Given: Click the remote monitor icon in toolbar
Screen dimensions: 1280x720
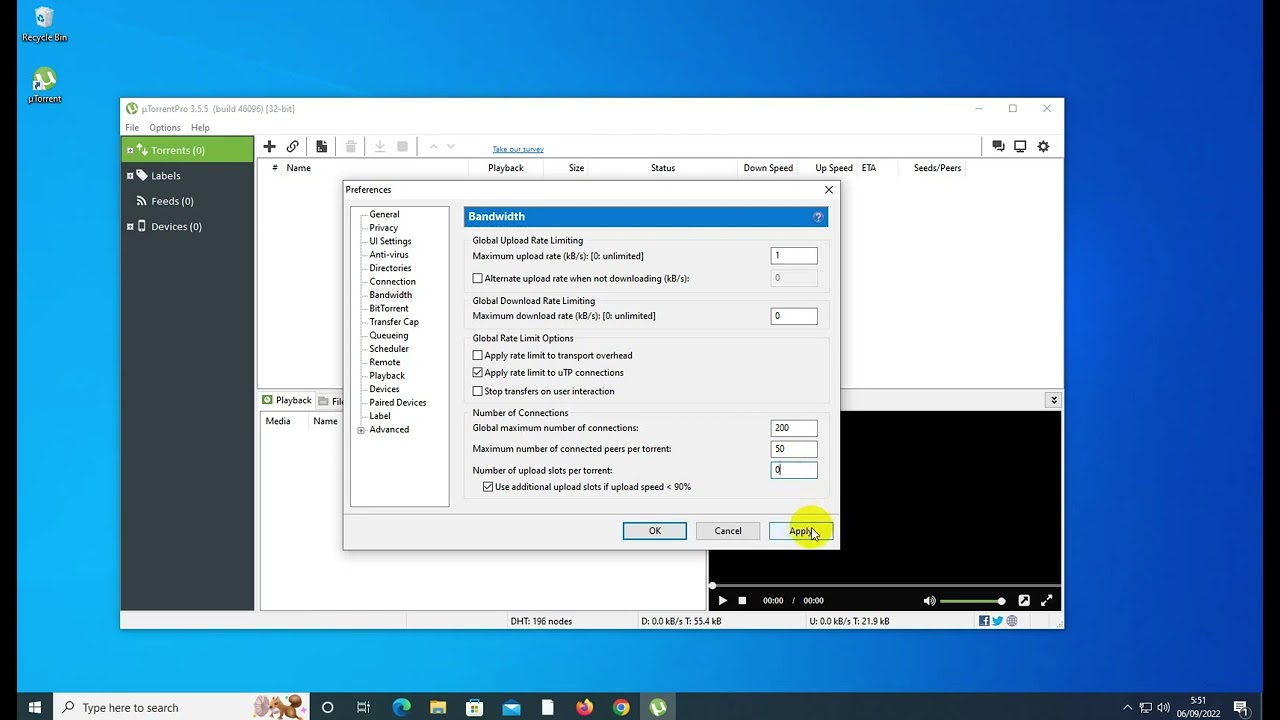Looking at the screenshot, I should point(1020,146).
